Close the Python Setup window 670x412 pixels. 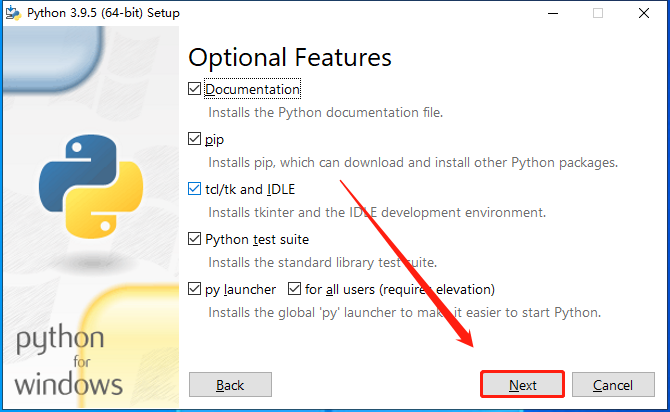coord(644,13)
